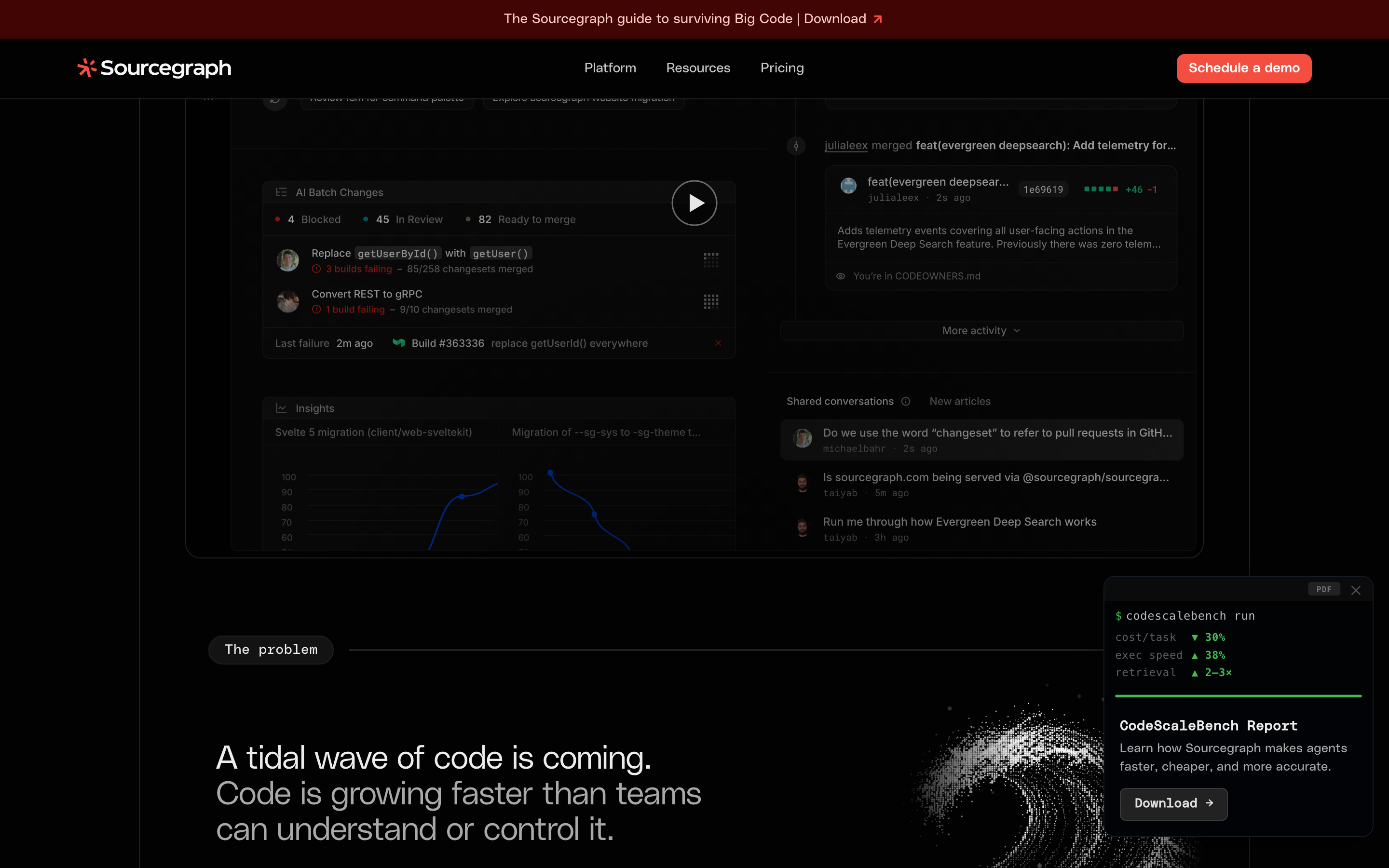The height and width of the screenshot is (868, 1389).
Task: Open the --sg-sys to -sg-theme migration chart
Action: (x=606, y=432)
